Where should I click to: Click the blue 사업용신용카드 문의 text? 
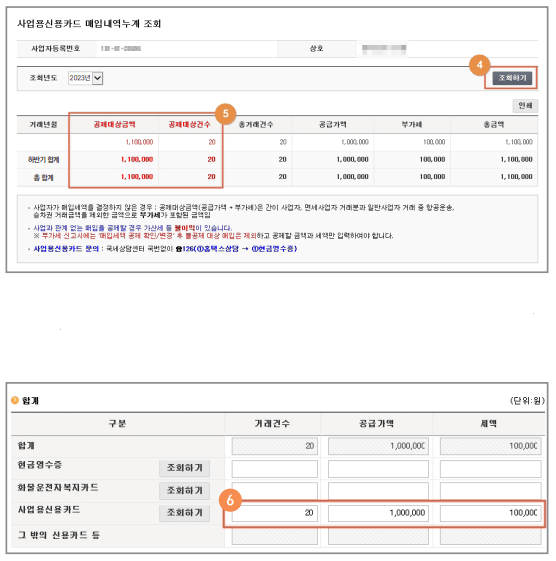[66, 249]
